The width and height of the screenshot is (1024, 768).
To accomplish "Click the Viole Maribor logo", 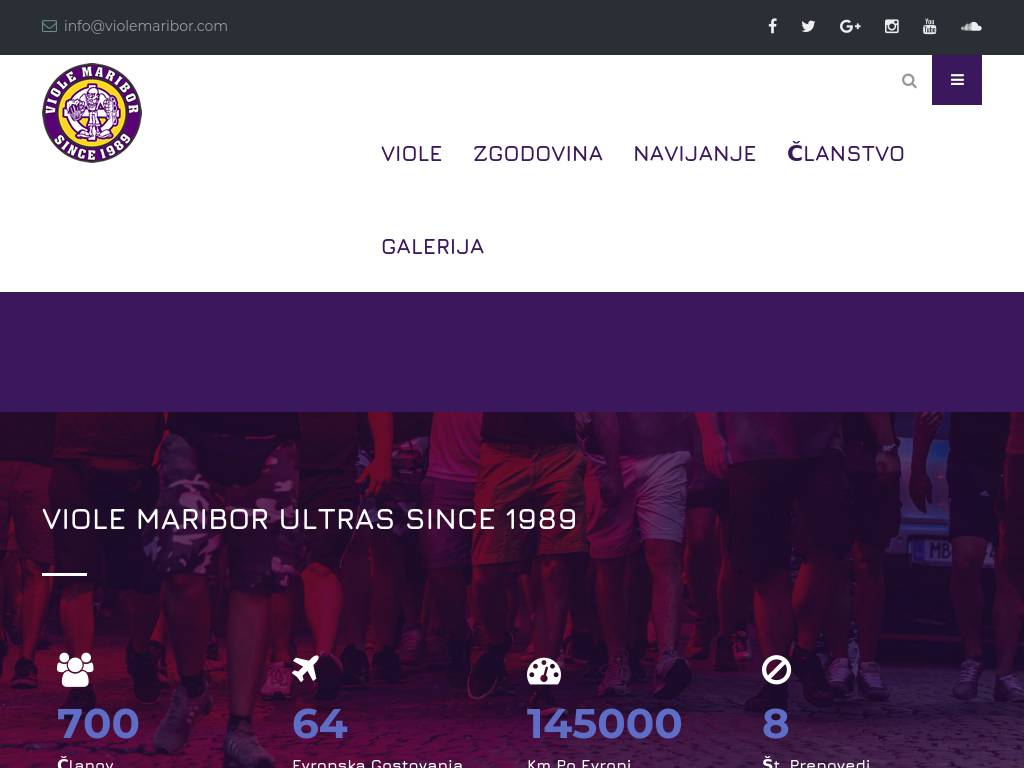I will tap(92, 113).
